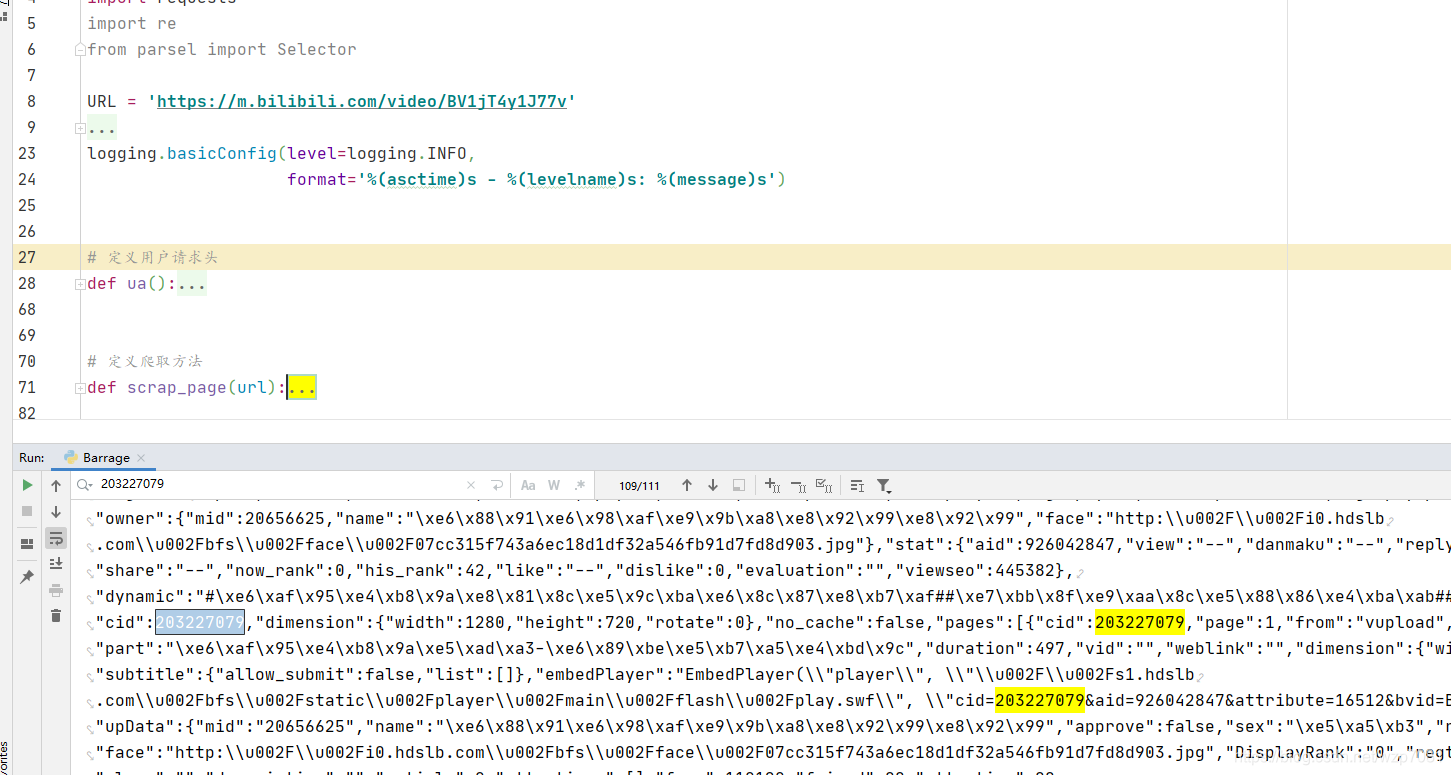Collapse the import block fold marker
The height and width of the screenshot is (775, 1451).
click(x=80, y=50)
